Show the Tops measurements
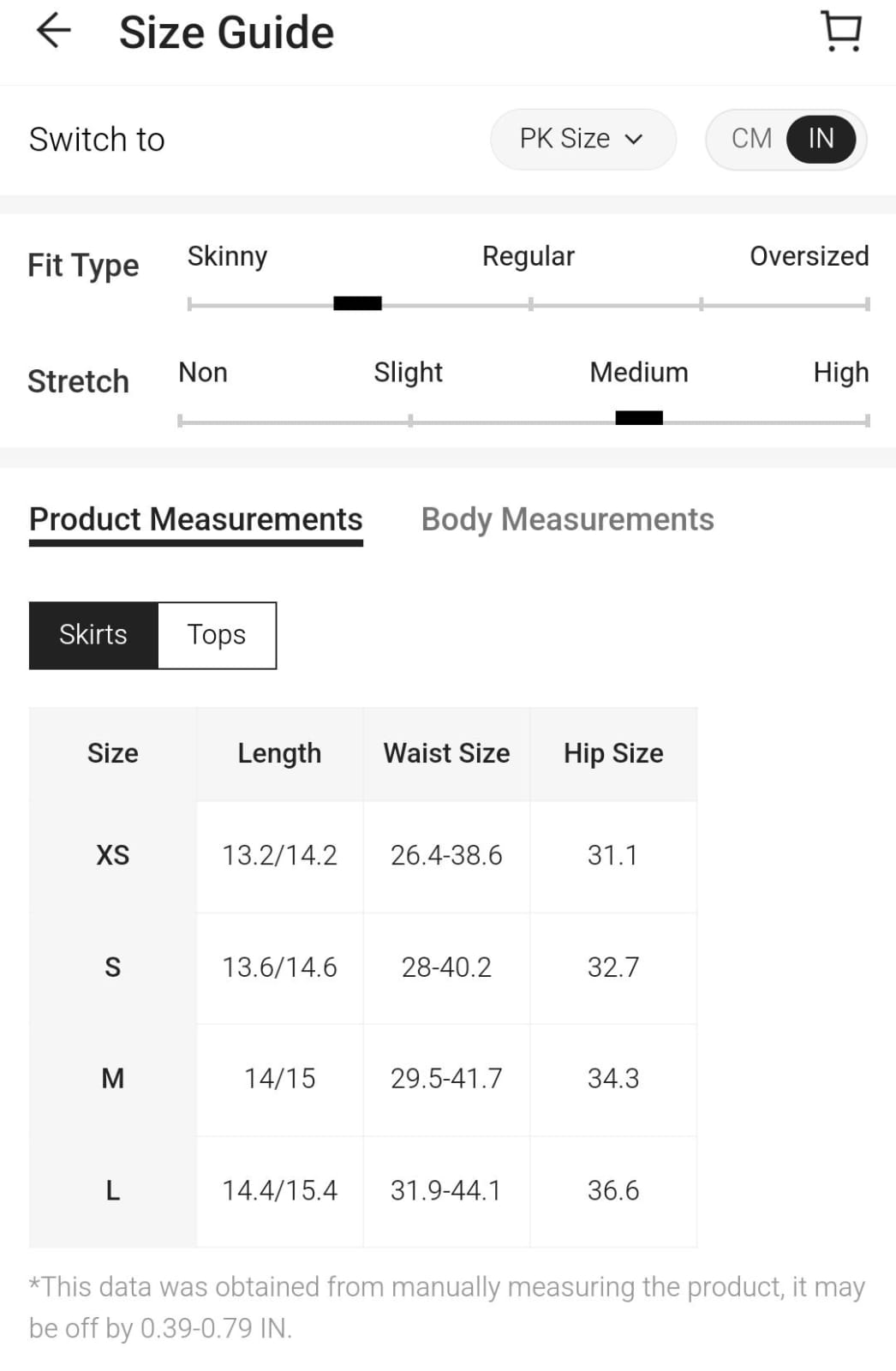896x1371 pixels. [x=217, y=635]
